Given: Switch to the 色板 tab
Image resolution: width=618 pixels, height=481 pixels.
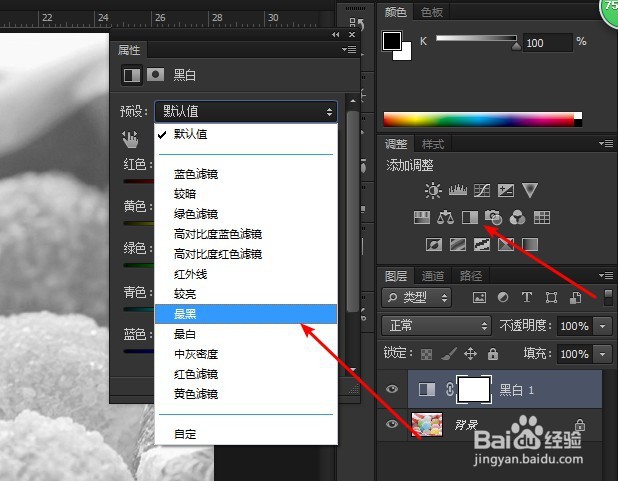Looking at the screenshot, I should pyautogui.click(x=432, y=12).
